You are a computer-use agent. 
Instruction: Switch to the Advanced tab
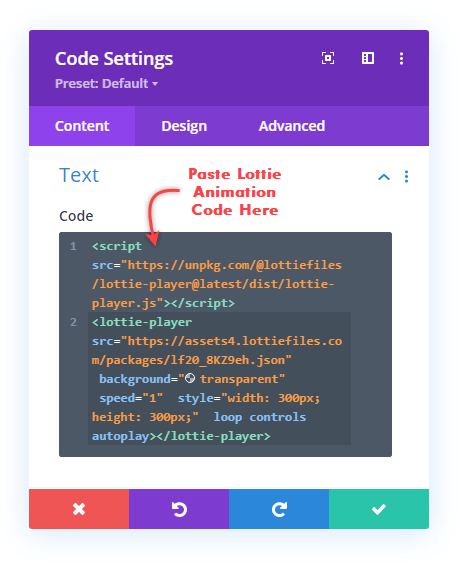coord(292,126)
